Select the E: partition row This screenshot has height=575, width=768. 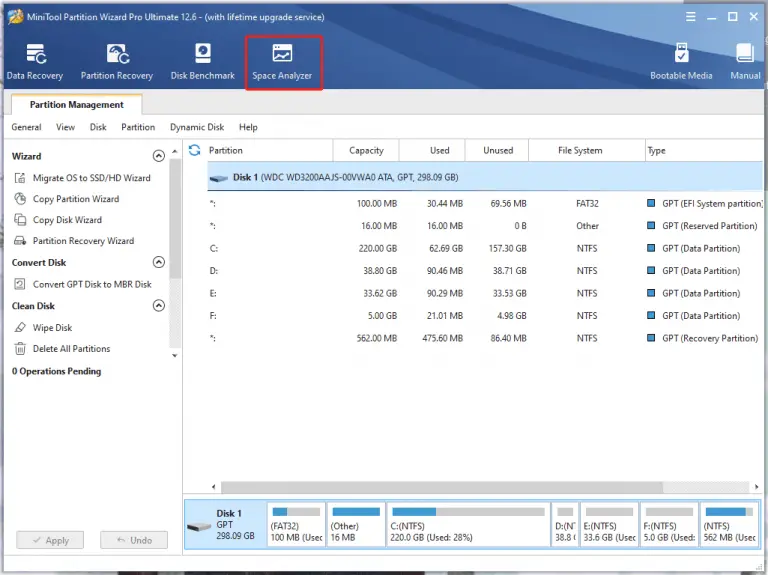coord(485,293)
